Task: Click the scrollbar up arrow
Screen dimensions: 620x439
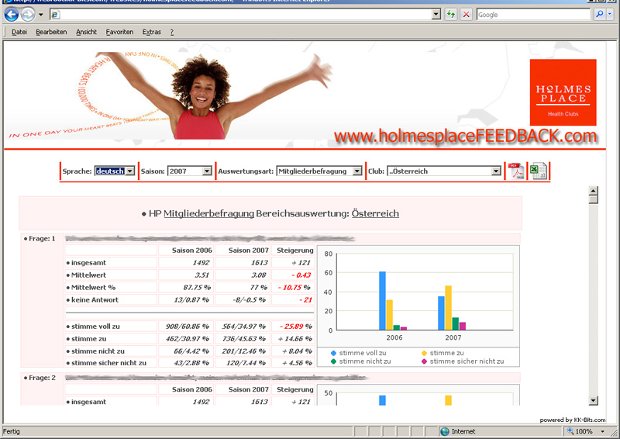Action: tap(593, 191)
